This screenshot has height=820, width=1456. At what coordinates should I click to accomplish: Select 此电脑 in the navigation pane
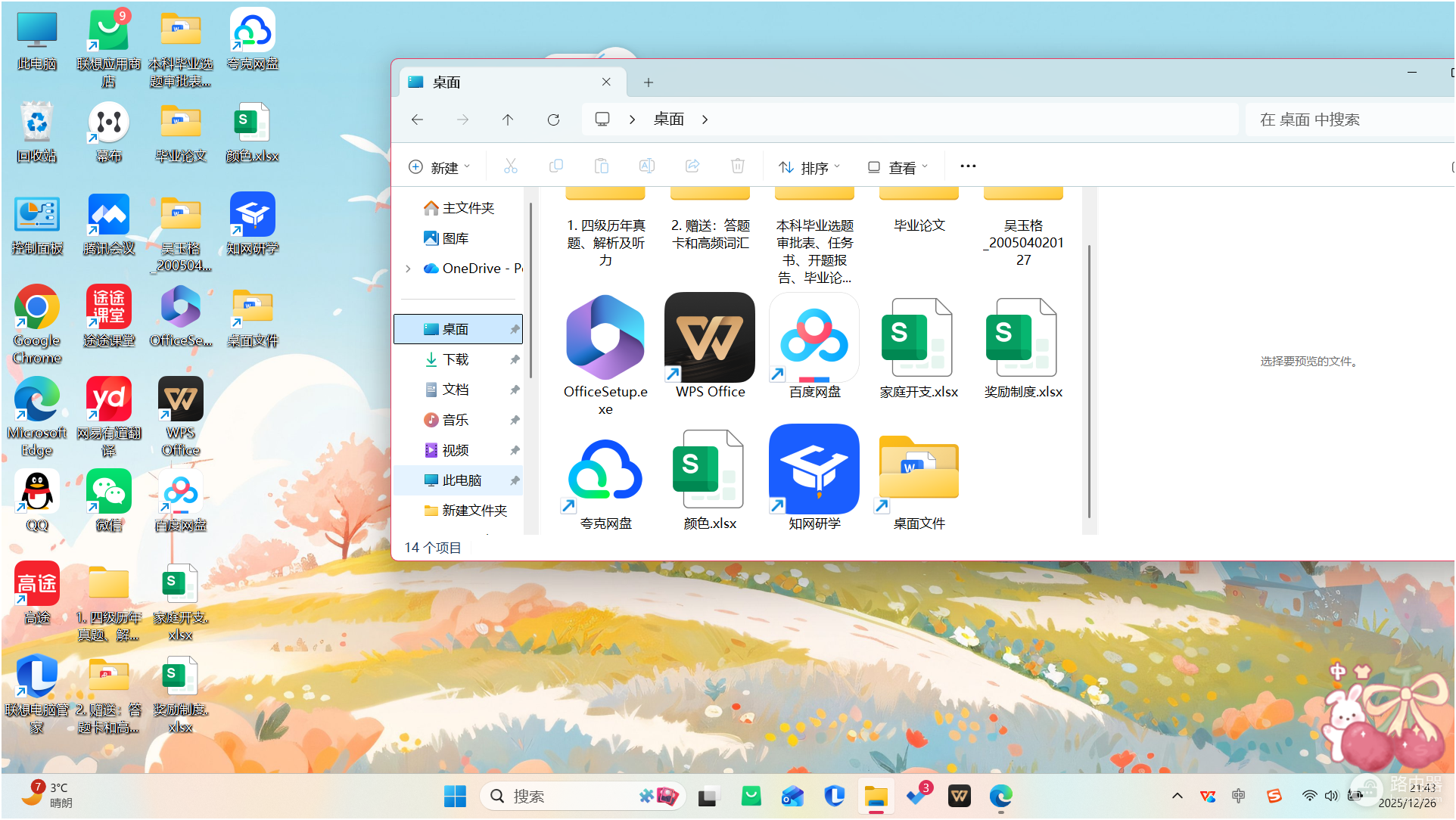pyautogui.click(x=459, y=480)
